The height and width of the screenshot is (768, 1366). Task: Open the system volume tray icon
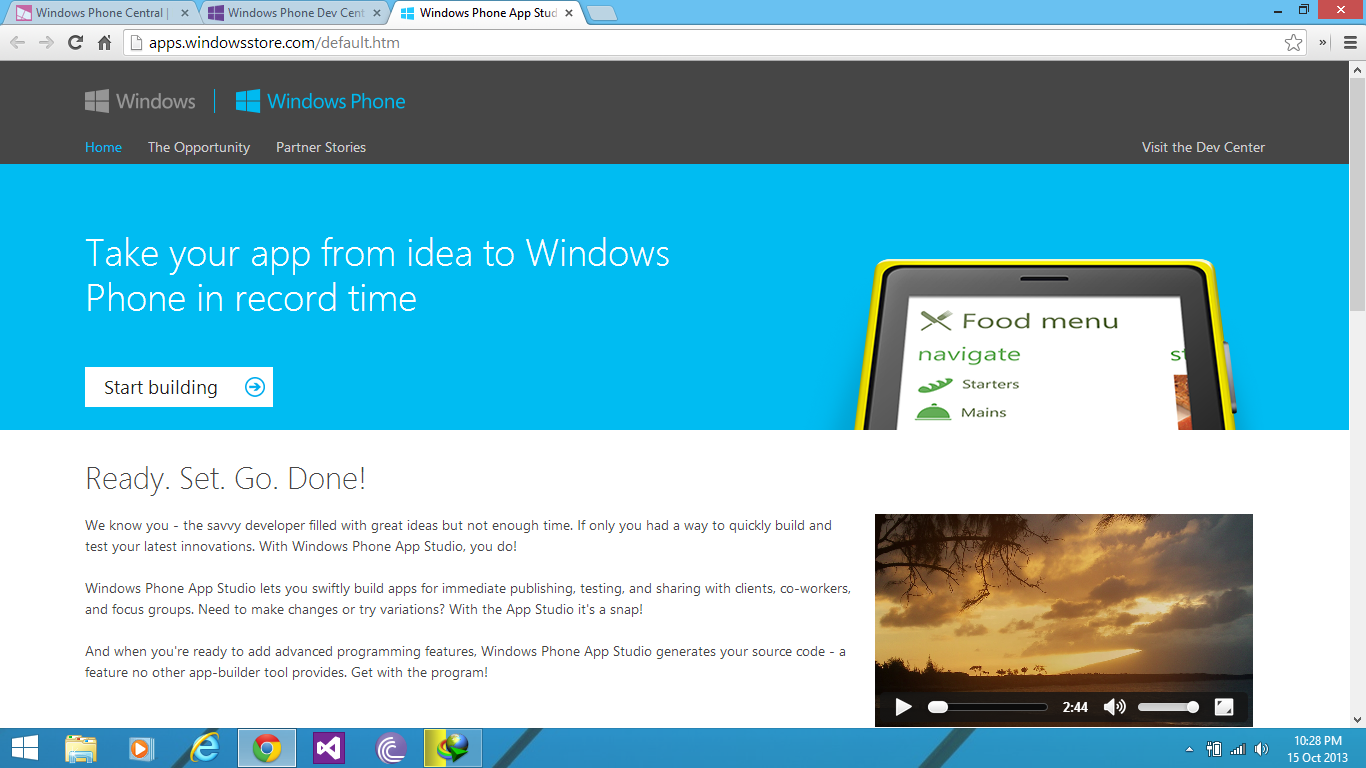coord(1261,748)
